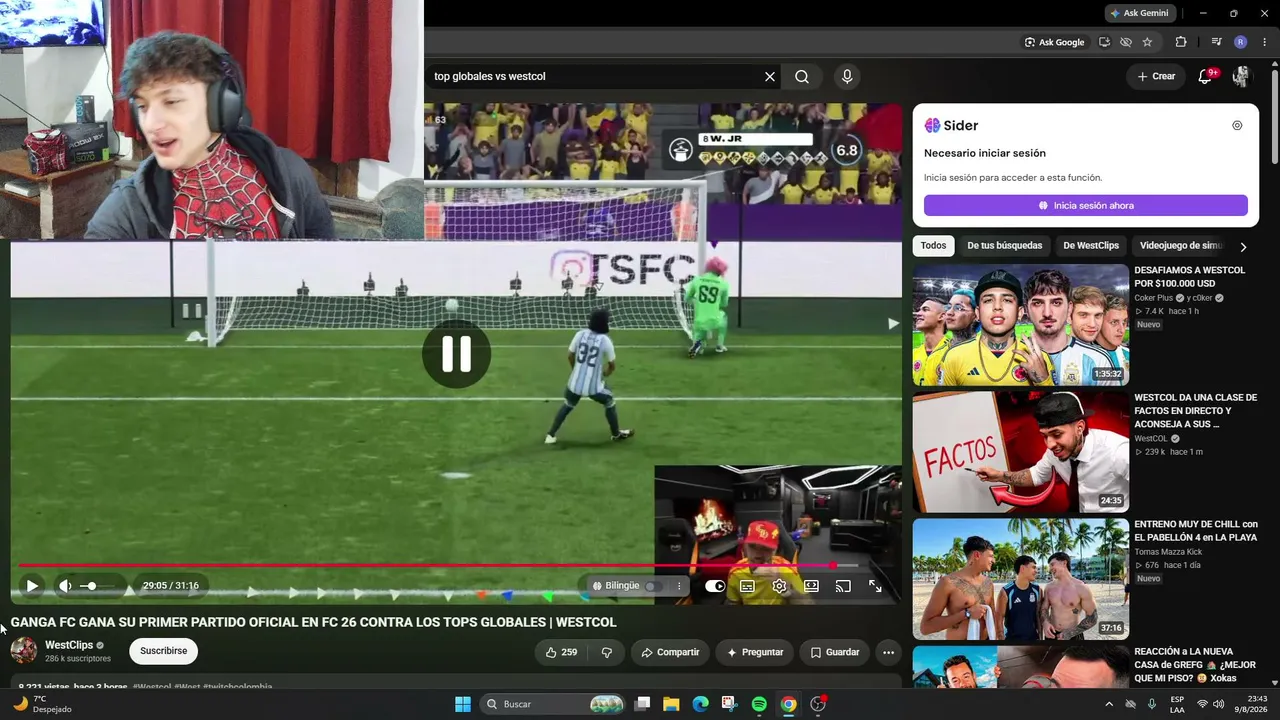The width and height of the screenshot is (1280, 720).
Task: Open the weather widget showing 7°C Despejado
Action: click(x=41, y=704)
